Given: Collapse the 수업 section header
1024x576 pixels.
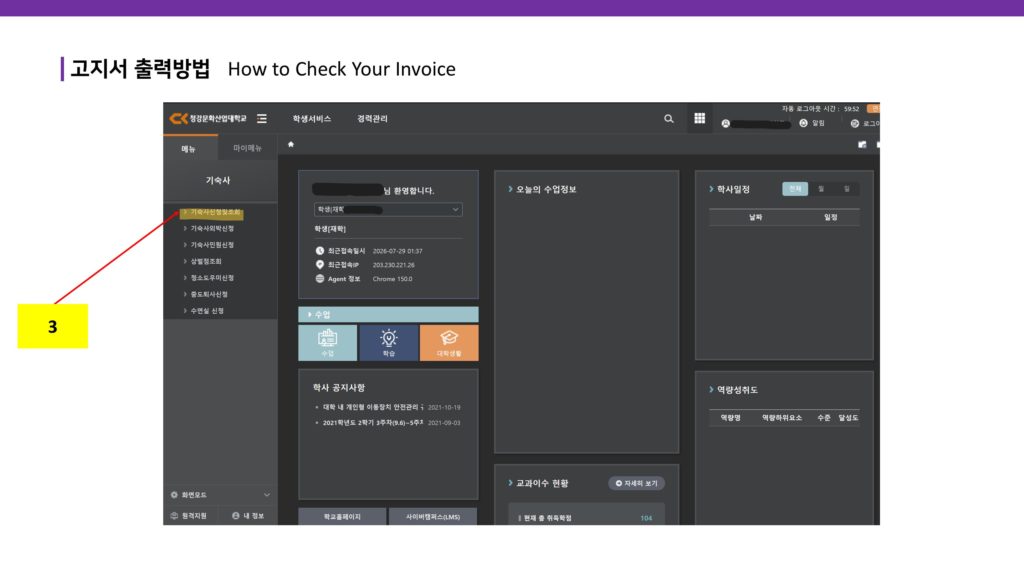Looking at the screenshot, I should [388, 314].
